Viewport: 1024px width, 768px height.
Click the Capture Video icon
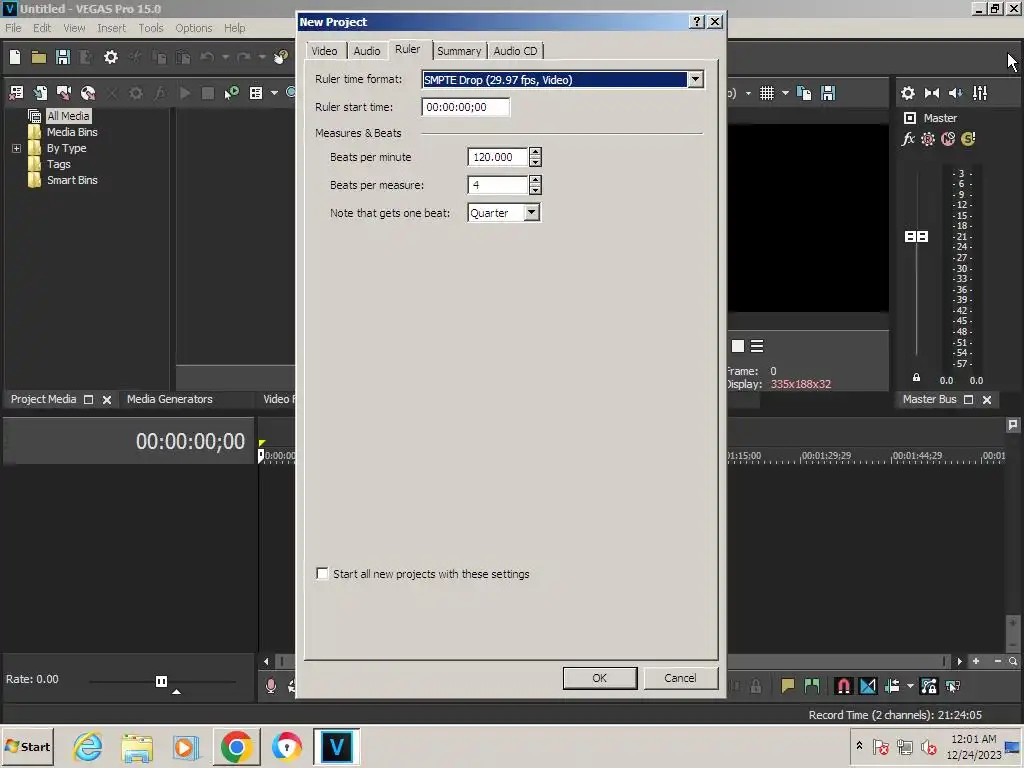[64, 93]
